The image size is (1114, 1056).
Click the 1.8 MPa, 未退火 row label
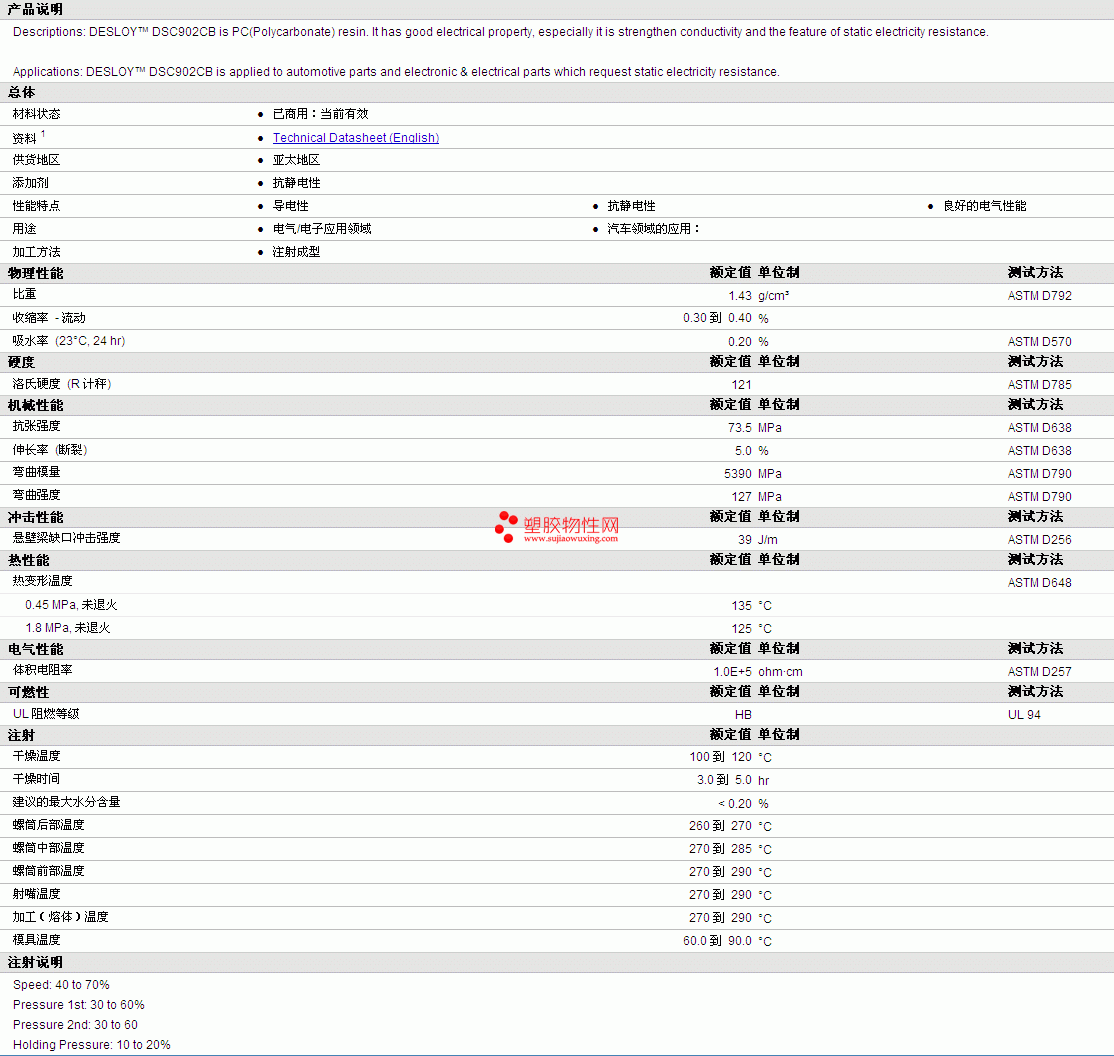click(x=67, y=627)
